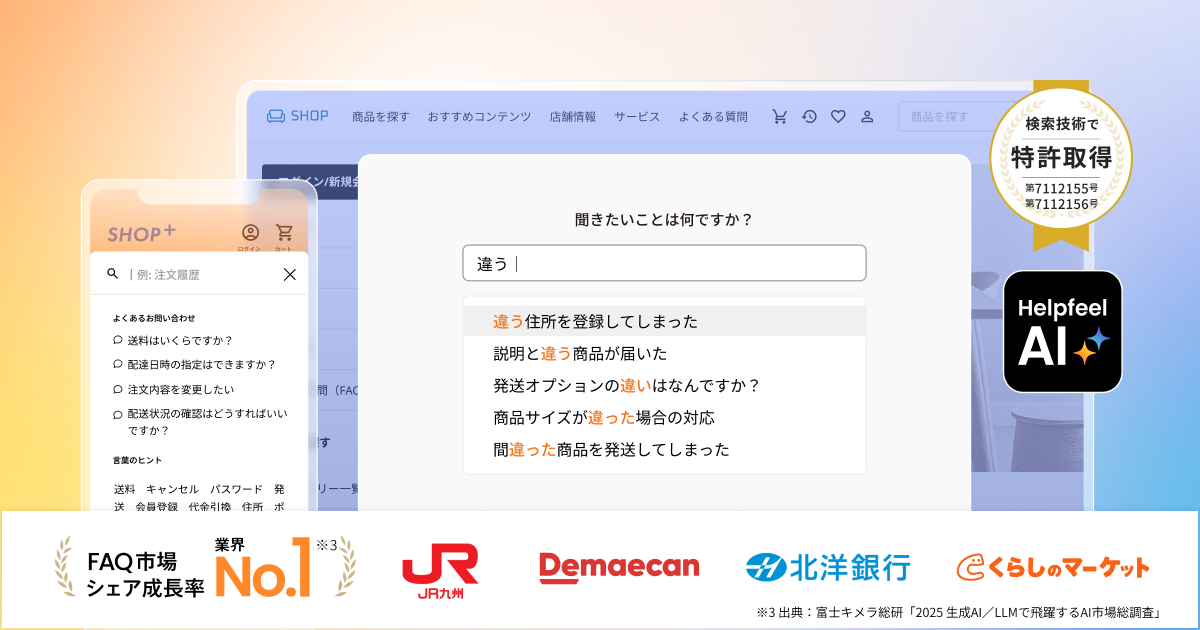The width and height of the screenshot is (1200, 630).
Task: Click the desktop search box containing 違う
Action: [664, 262]
